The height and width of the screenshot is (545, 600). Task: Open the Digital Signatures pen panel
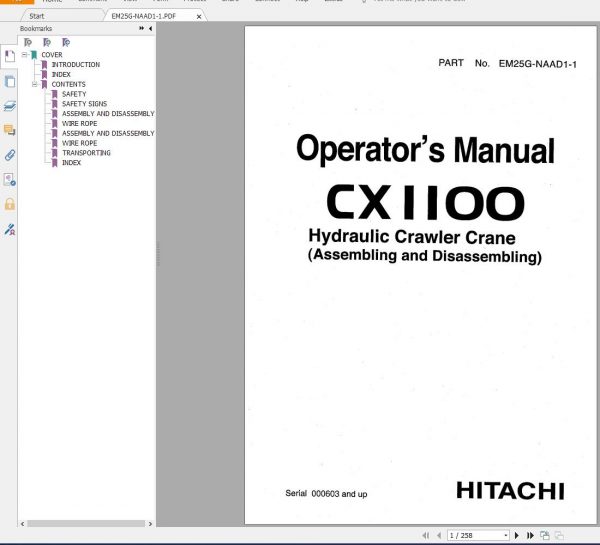[10, 229]
